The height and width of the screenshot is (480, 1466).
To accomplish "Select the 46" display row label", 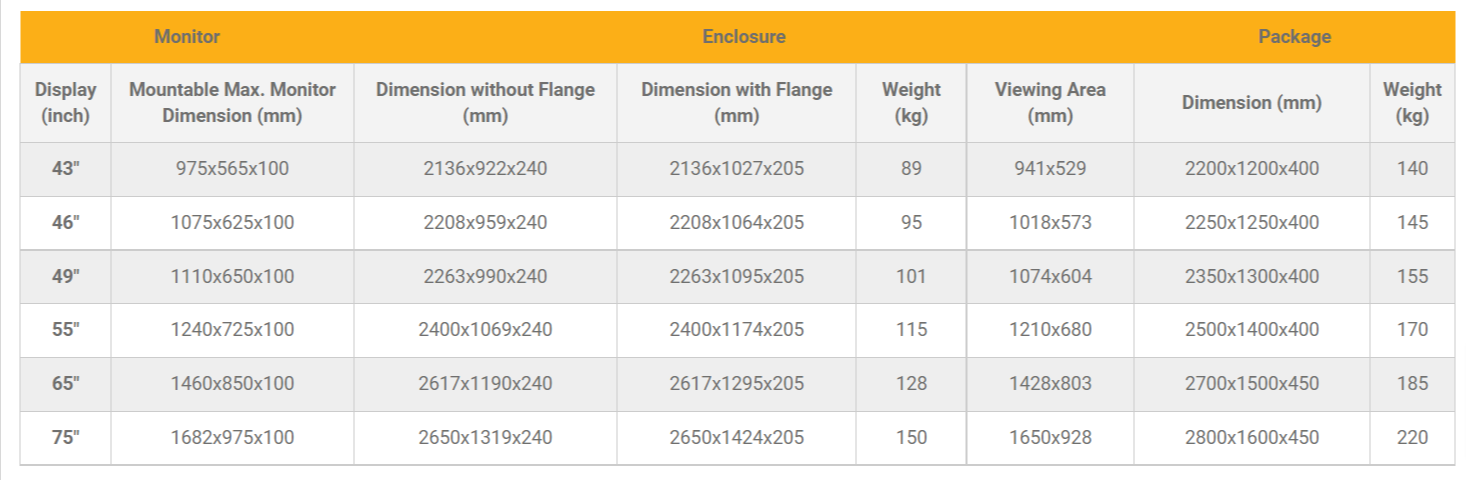I will 65,223.
